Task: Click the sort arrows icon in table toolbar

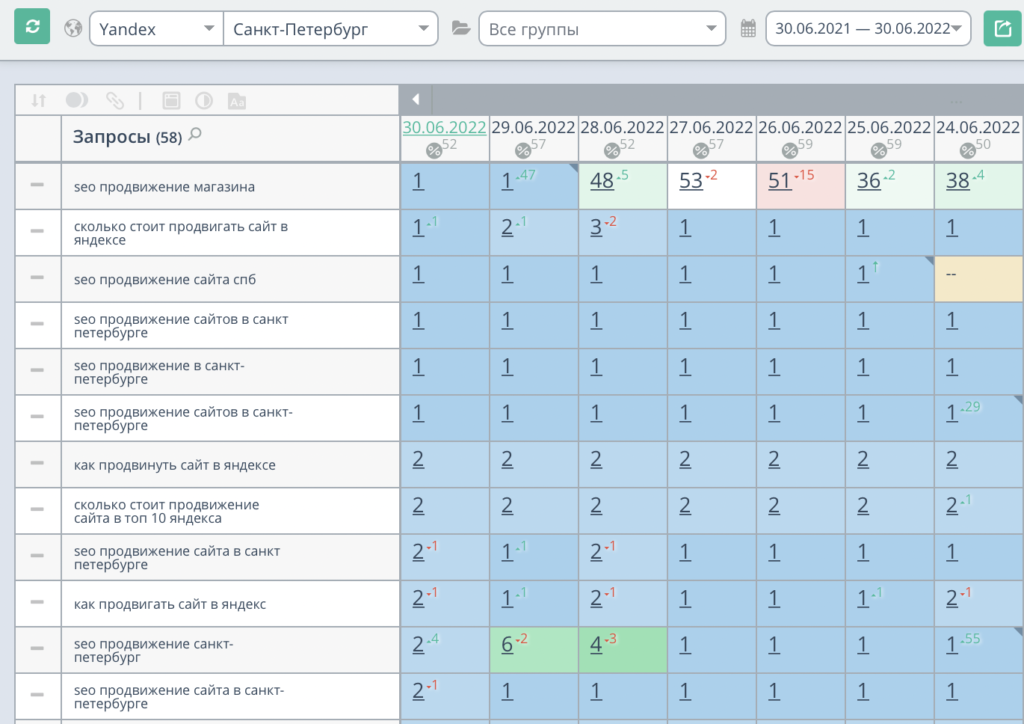Action: point(39,101)
